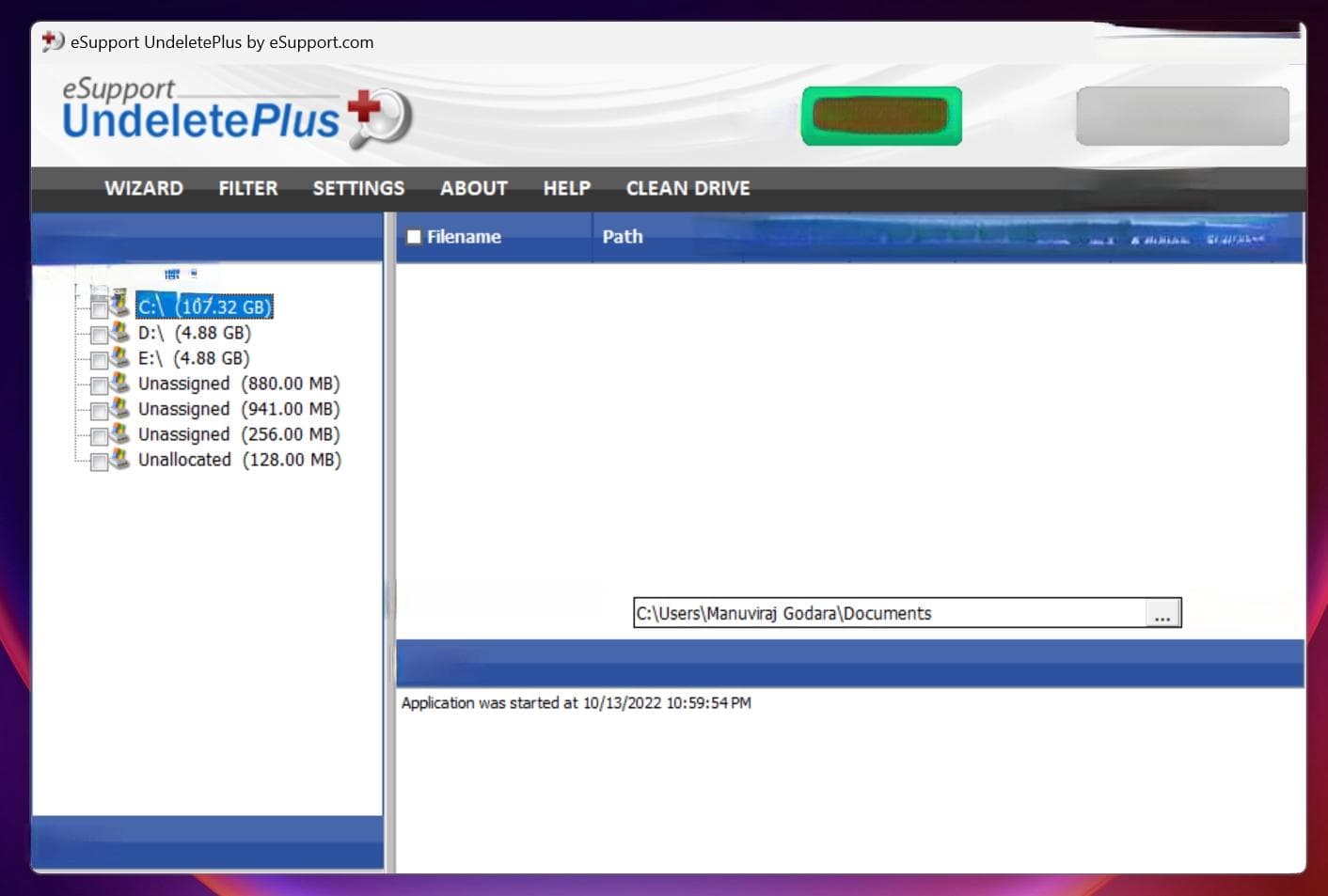Check the C:\ drive checkbox
Screen dimensions: 1328x896
[x=99, y=309]
